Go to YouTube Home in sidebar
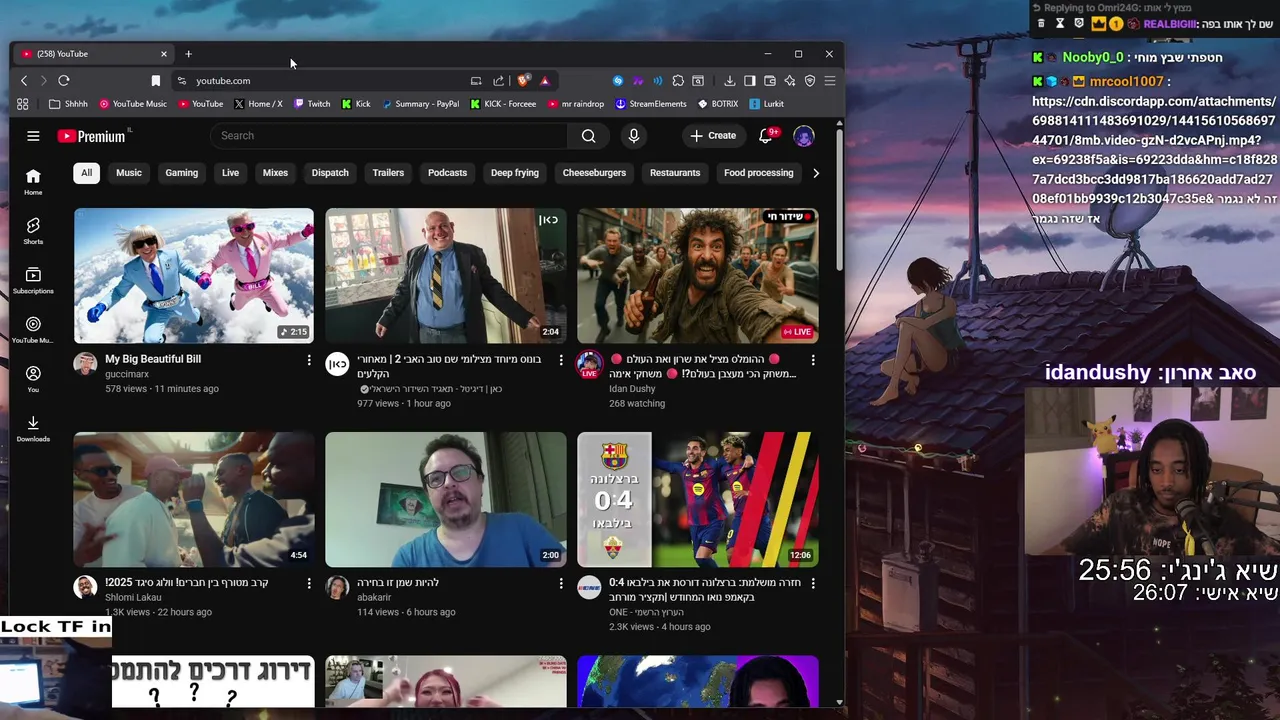 pyautogui.click(x=33, y=181)
